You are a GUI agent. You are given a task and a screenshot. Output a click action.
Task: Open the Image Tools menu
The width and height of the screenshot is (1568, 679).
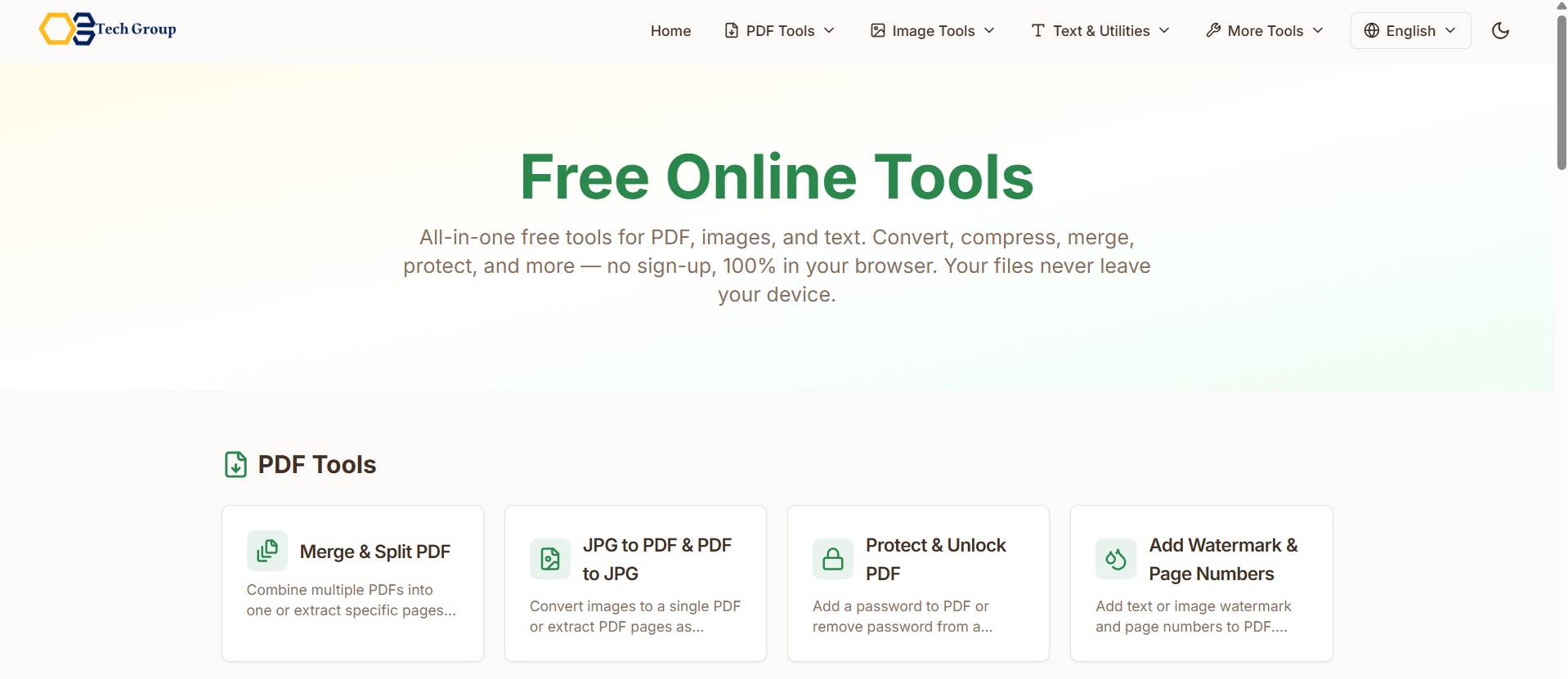click(x=933, y=31)
